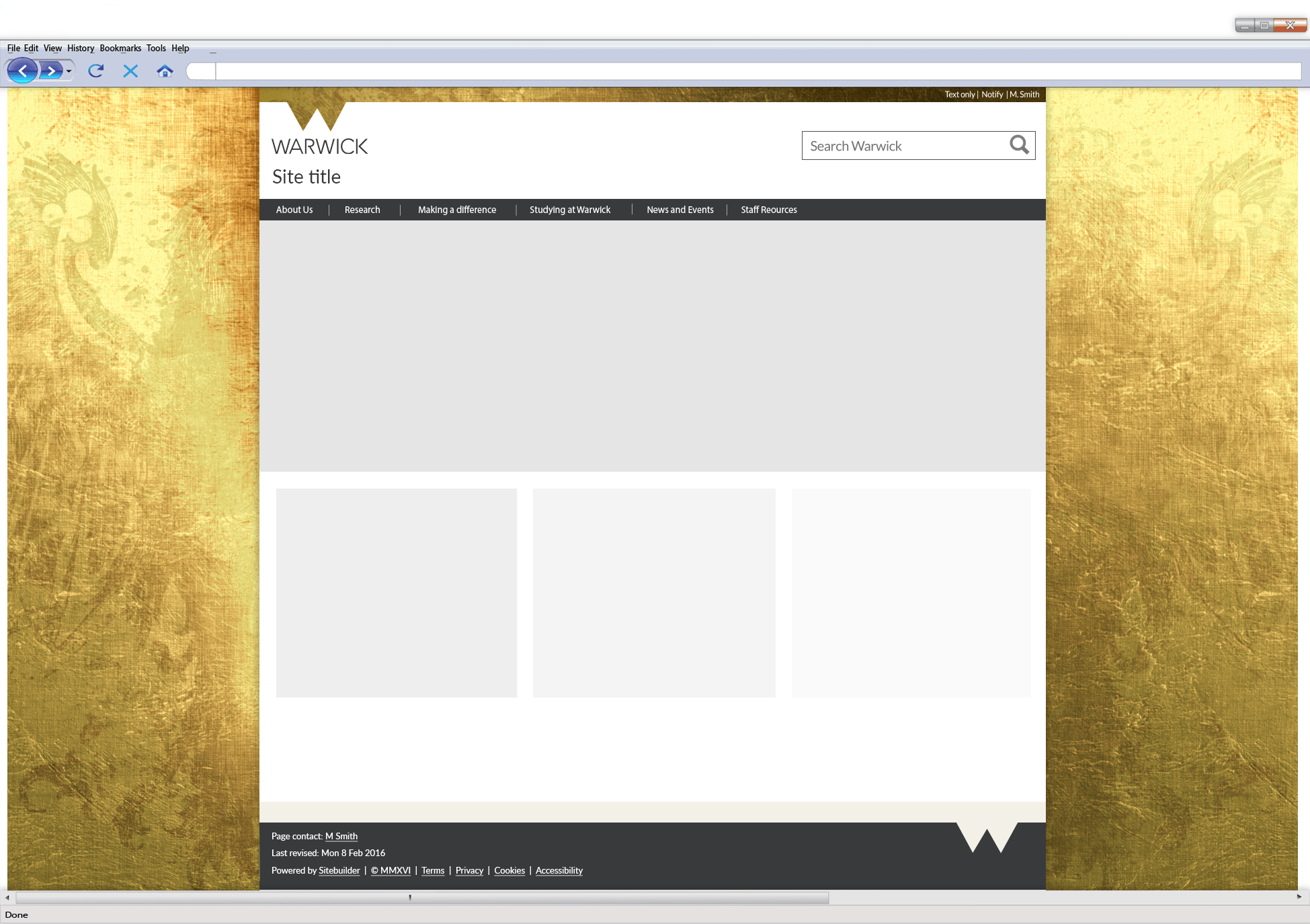1310x924 pixels.
Task: Open the navigation history dropdown arrow
Action: 69,71
